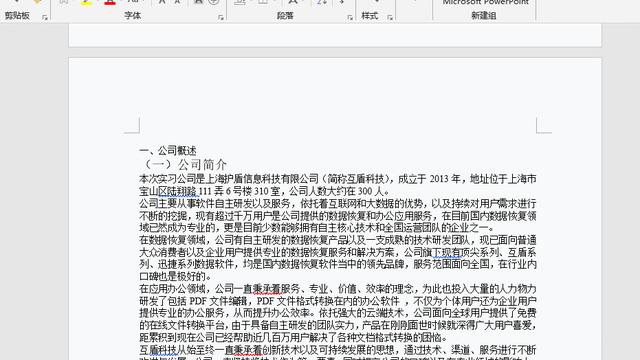Screen dimensions: 640x360
Task: Click the line starting 不断的挖掘
Action: [x=338, y=216]
